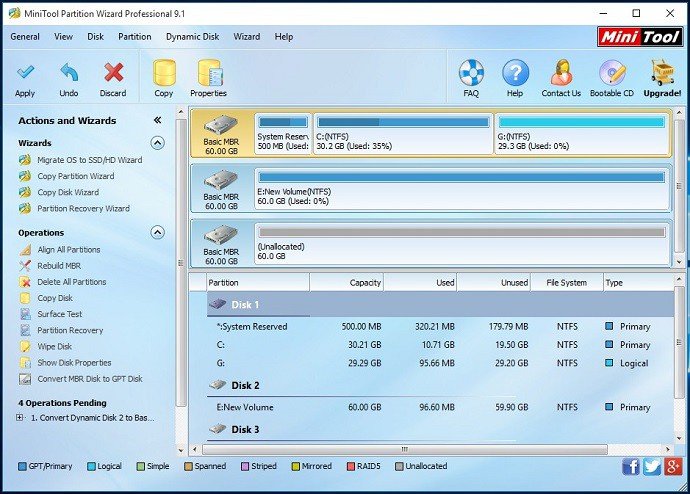Viewport: 690px width, 494px height.
Task: Select the C: partition row
Action: 440,344
